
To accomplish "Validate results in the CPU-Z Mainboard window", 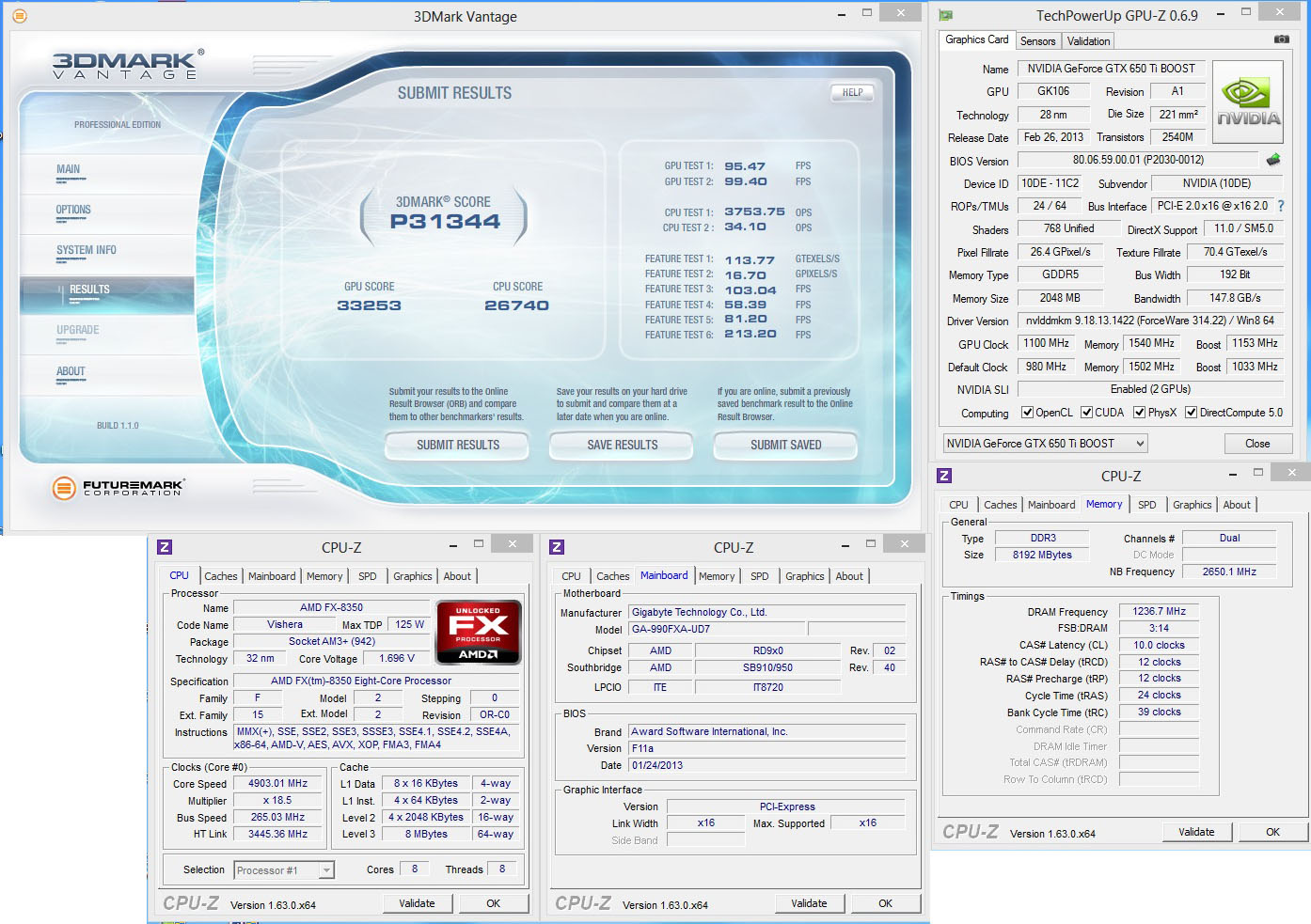I will [x=809, y=903].
